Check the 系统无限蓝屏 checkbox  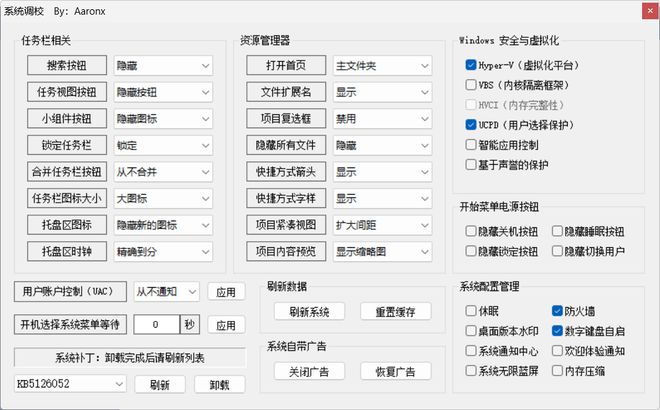pos(471,370)
